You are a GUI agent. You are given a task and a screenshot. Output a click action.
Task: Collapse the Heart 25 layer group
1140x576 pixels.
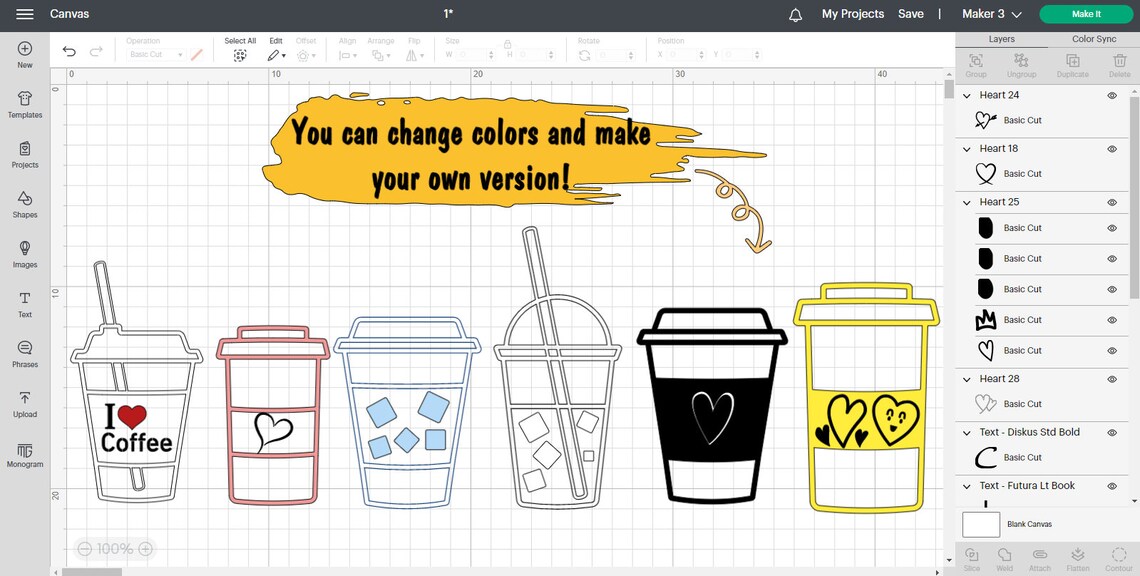[x=966, y=201]
